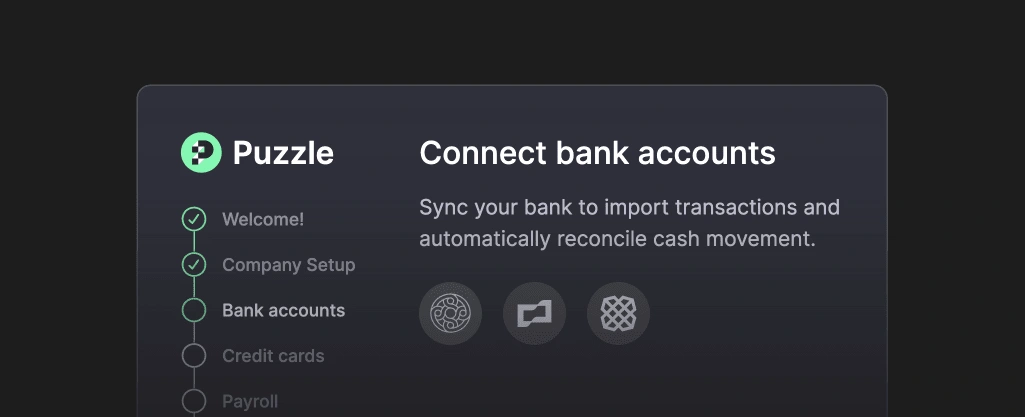Click the Welcome step checkmark circle
1025x417 pixels.
[194, 219]
